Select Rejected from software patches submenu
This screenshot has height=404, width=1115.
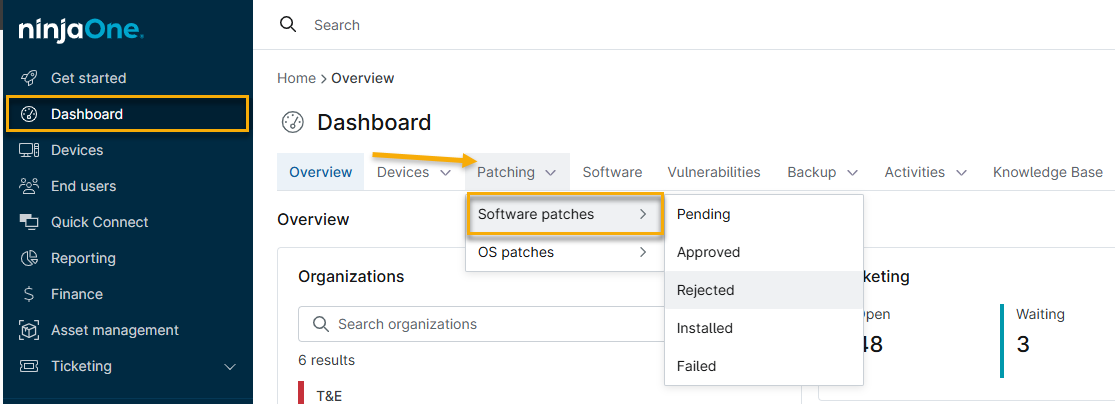(x=706, y=290)
